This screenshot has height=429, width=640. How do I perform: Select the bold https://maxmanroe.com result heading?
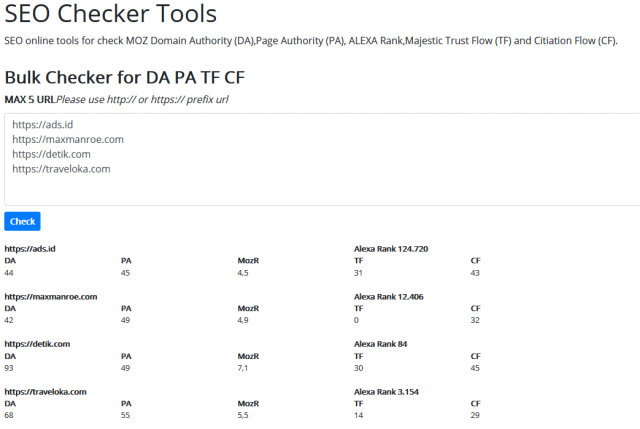51,296
